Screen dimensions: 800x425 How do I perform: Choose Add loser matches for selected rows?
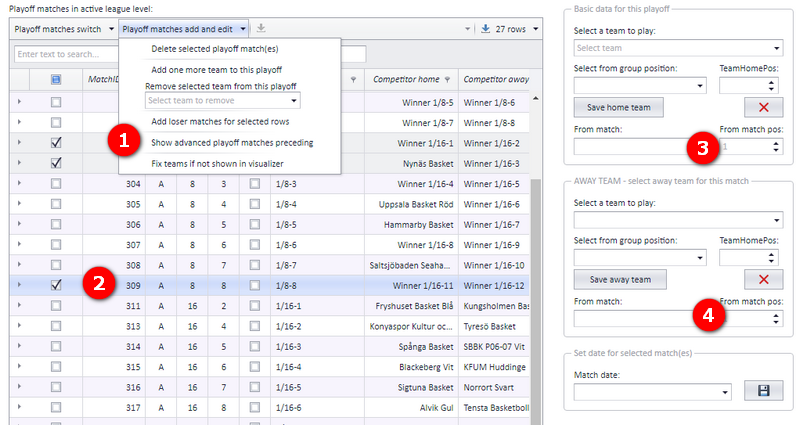pos(220,121)
